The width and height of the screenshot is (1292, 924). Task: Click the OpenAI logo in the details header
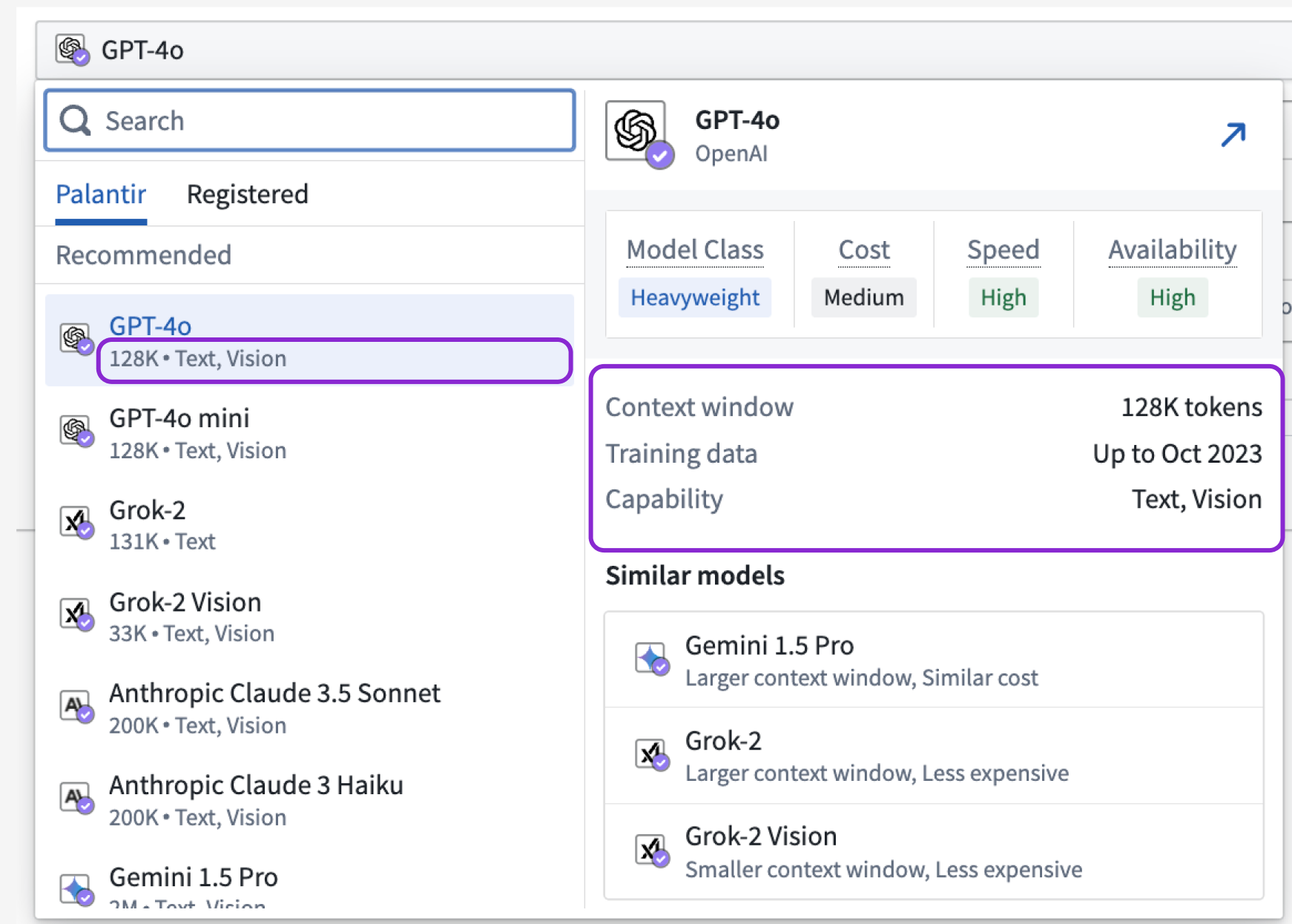pyautogui.click(x=639, y=134)
